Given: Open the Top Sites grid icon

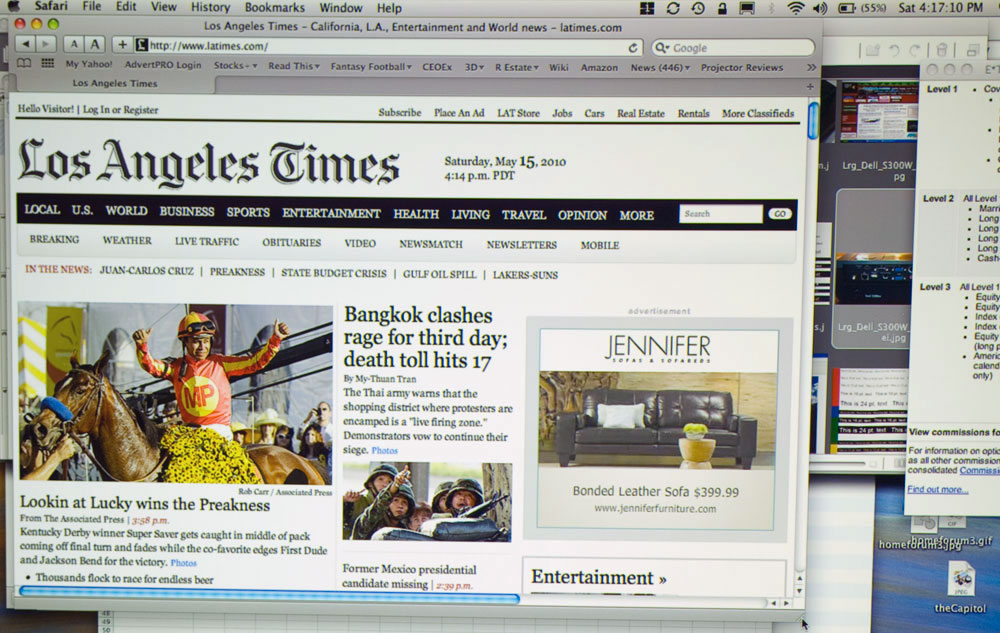Looking at the screenshot, I should [x=47, y=63].
